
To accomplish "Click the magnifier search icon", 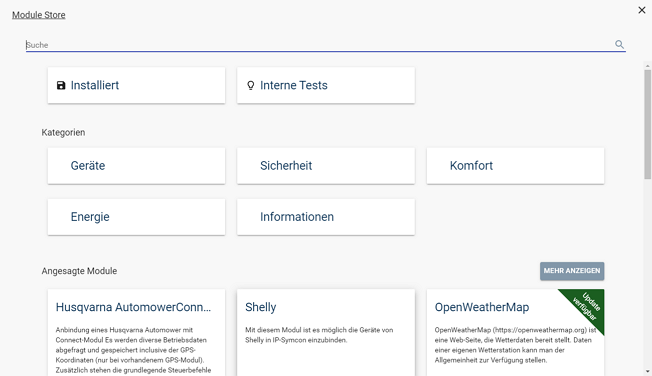I will click(x=619, y=45).
